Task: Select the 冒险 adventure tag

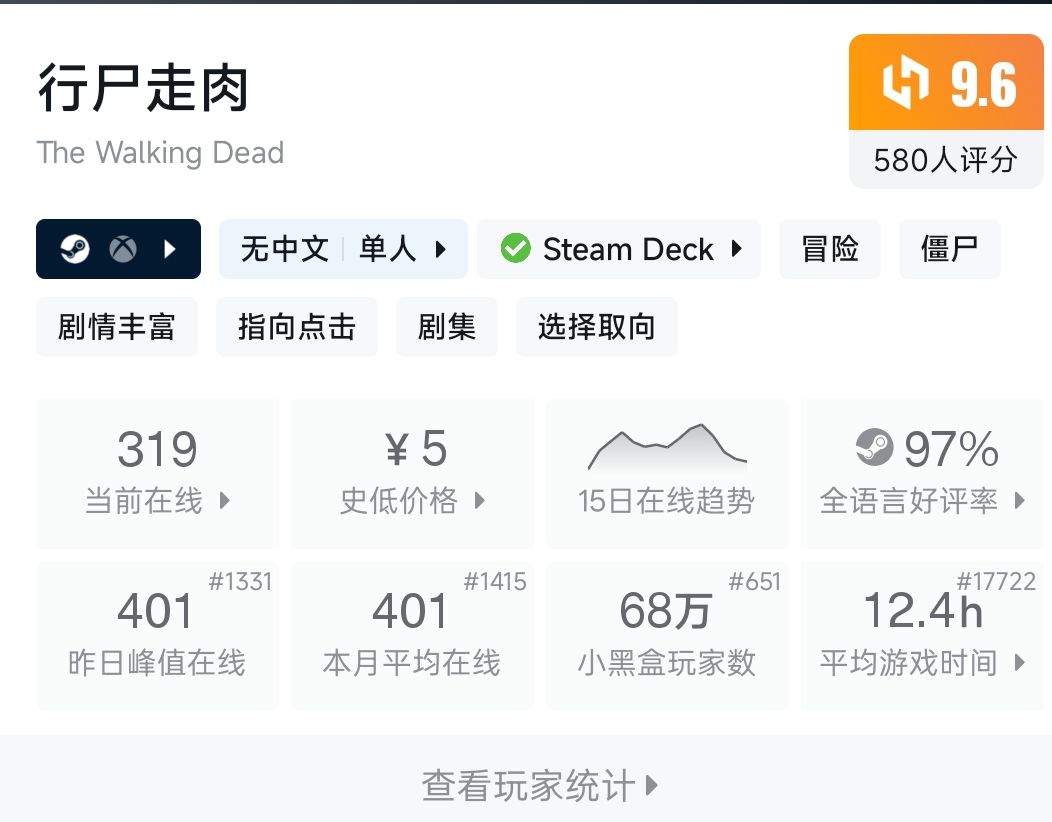Action: (830, 249)
